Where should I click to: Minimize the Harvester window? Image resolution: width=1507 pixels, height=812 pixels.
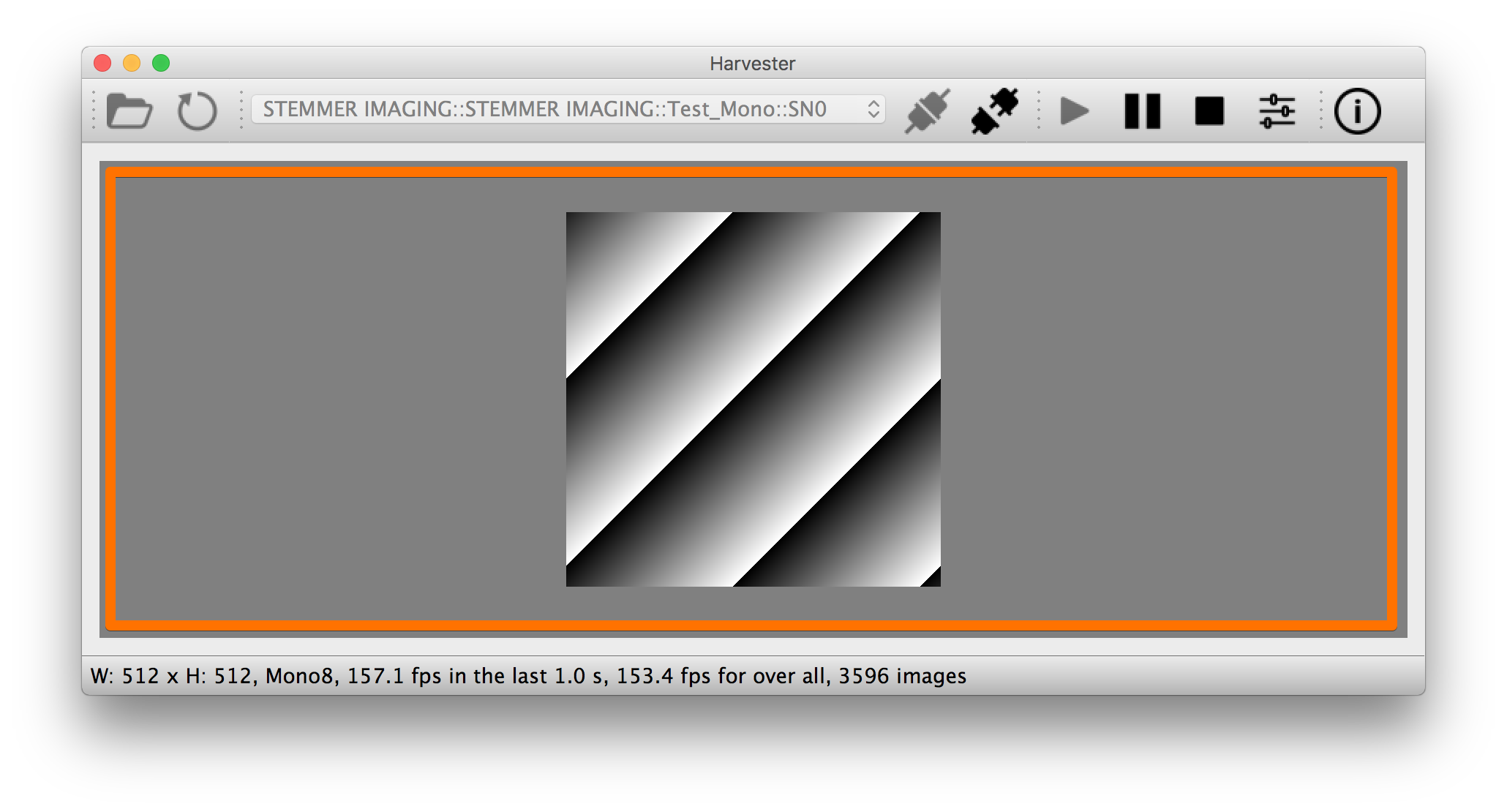click(x=132, y=63)
